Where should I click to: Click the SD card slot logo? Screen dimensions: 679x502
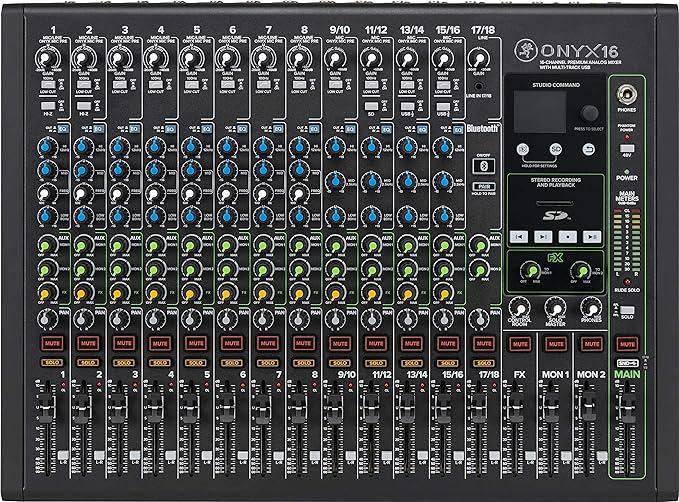point(554,211)
